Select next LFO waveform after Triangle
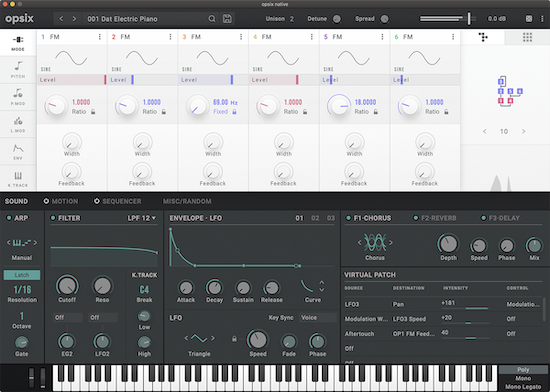The height and width of the screenshot is (392, 550). click(x=212, y=338)
